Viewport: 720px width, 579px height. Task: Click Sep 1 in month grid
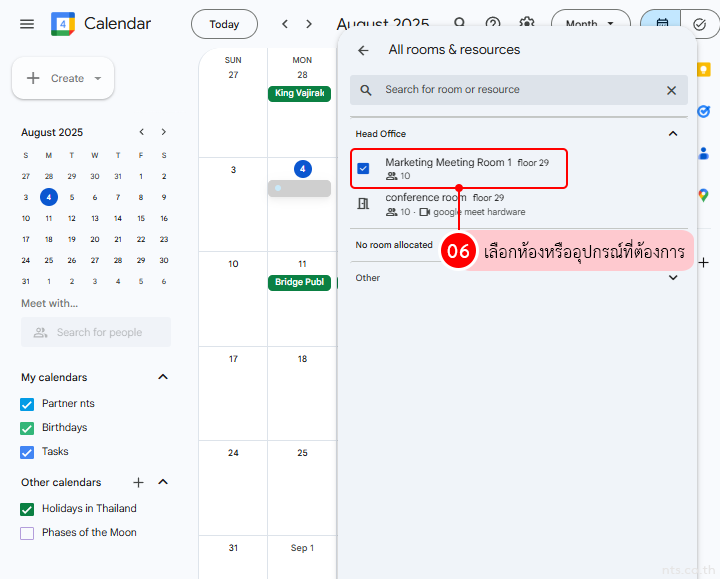(302, 548)
